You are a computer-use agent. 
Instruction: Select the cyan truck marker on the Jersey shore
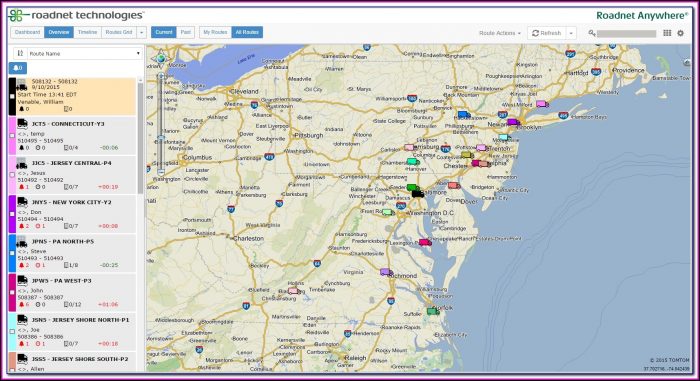(x=504, y=138)
